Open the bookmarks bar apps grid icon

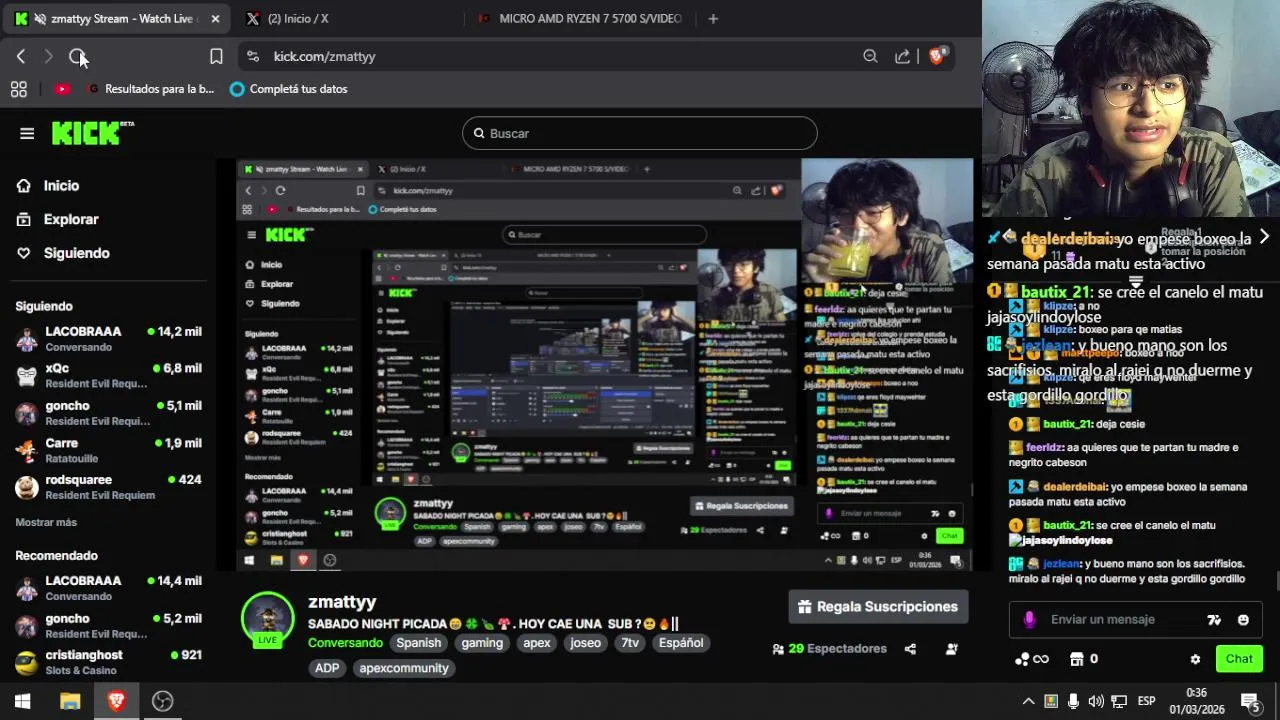[x=19, y=89]
